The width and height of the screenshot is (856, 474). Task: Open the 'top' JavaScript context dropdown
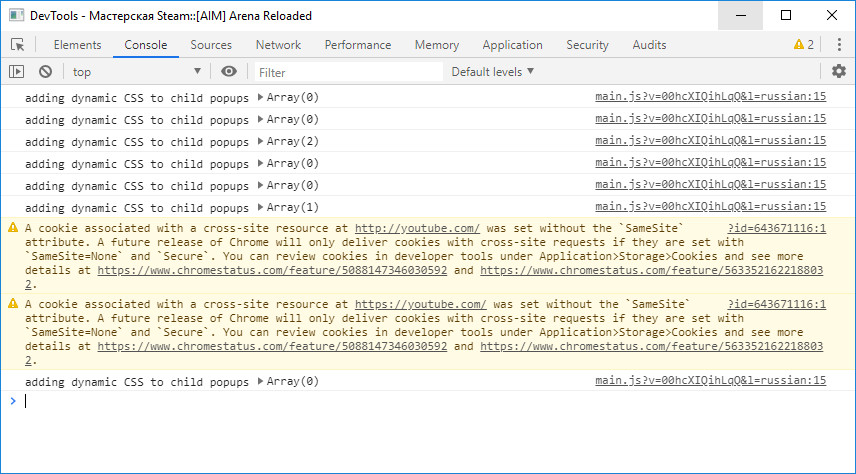(x=136, y=72)
